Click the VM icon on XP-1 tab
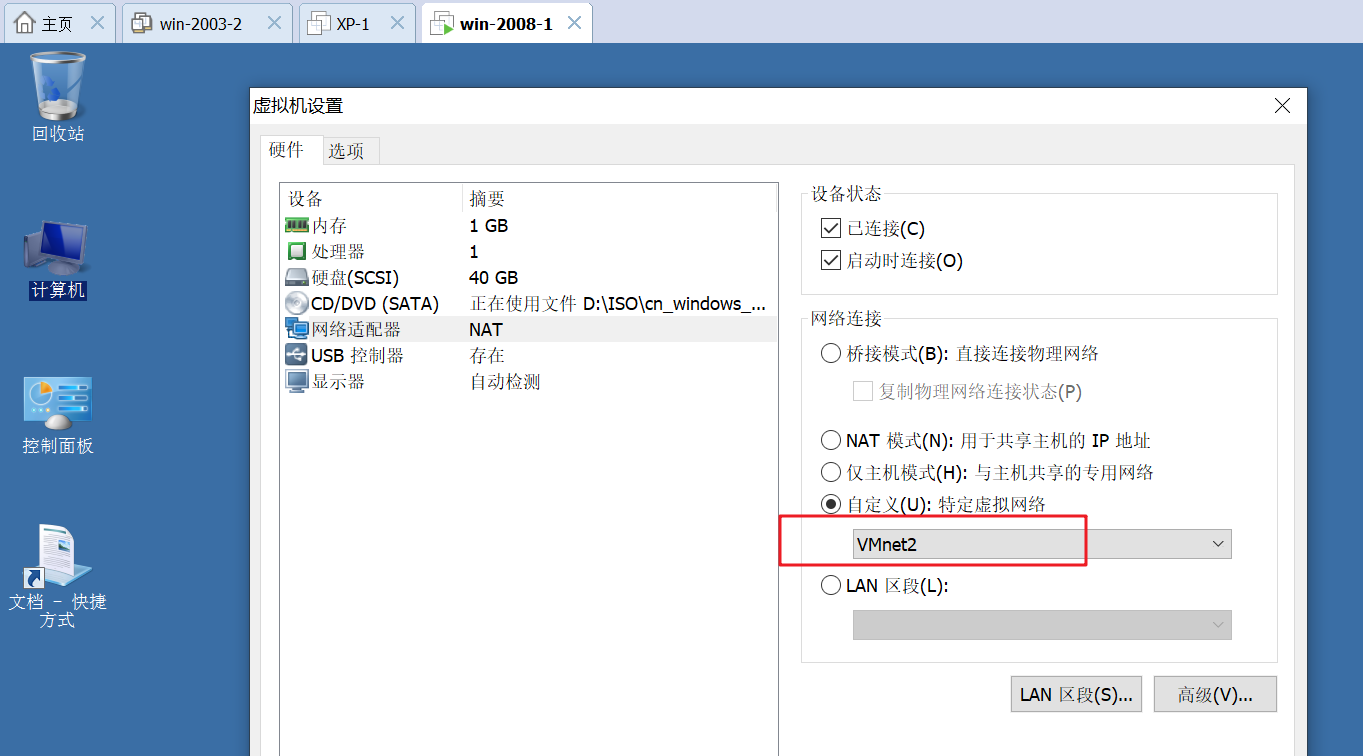This screenshot has width=1363, height=756. 319,23
